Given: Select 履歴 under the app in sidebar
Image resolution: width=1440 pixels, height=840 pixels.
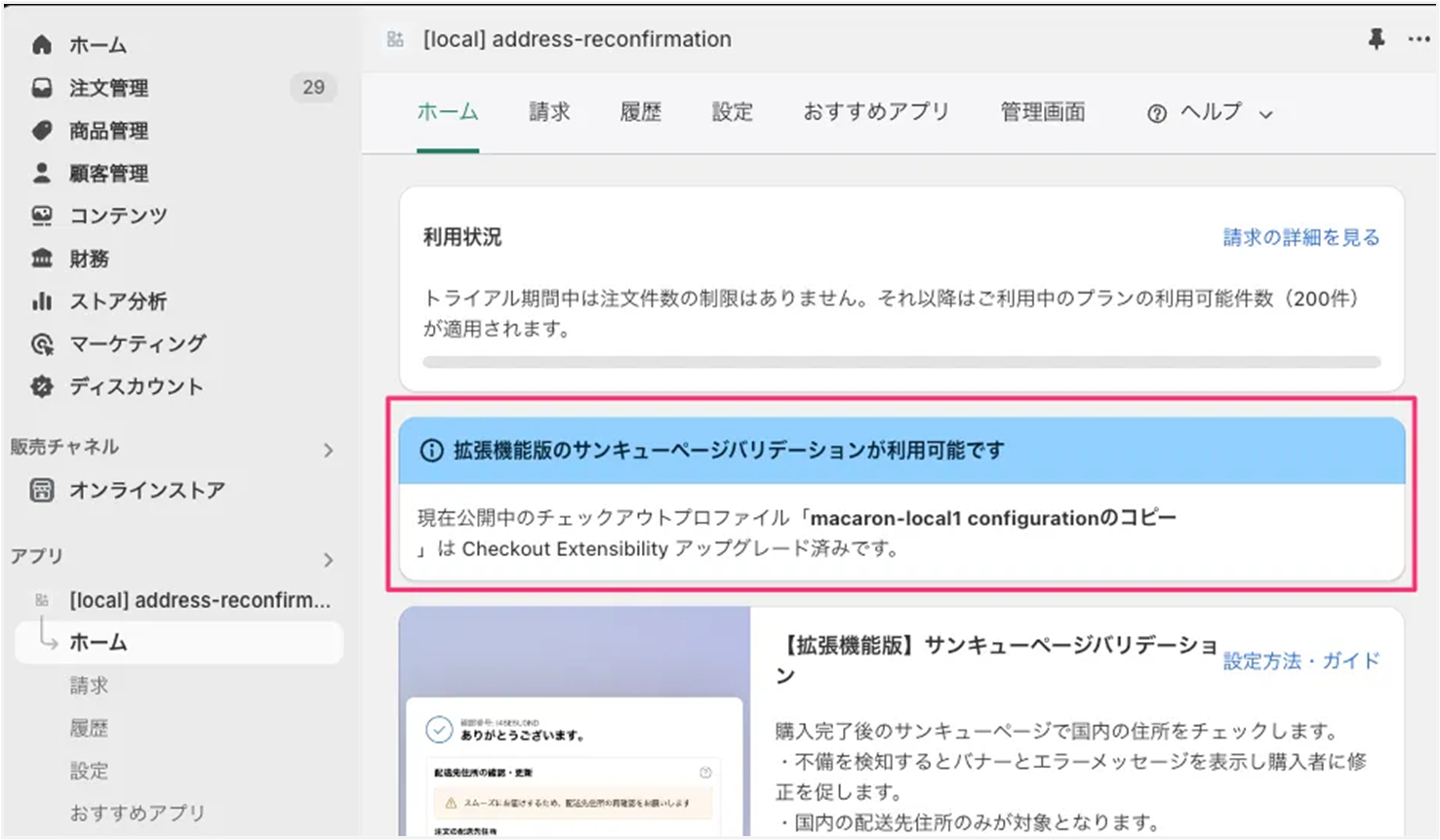Looking at the screenshot, I should click(x=89, y=728).
